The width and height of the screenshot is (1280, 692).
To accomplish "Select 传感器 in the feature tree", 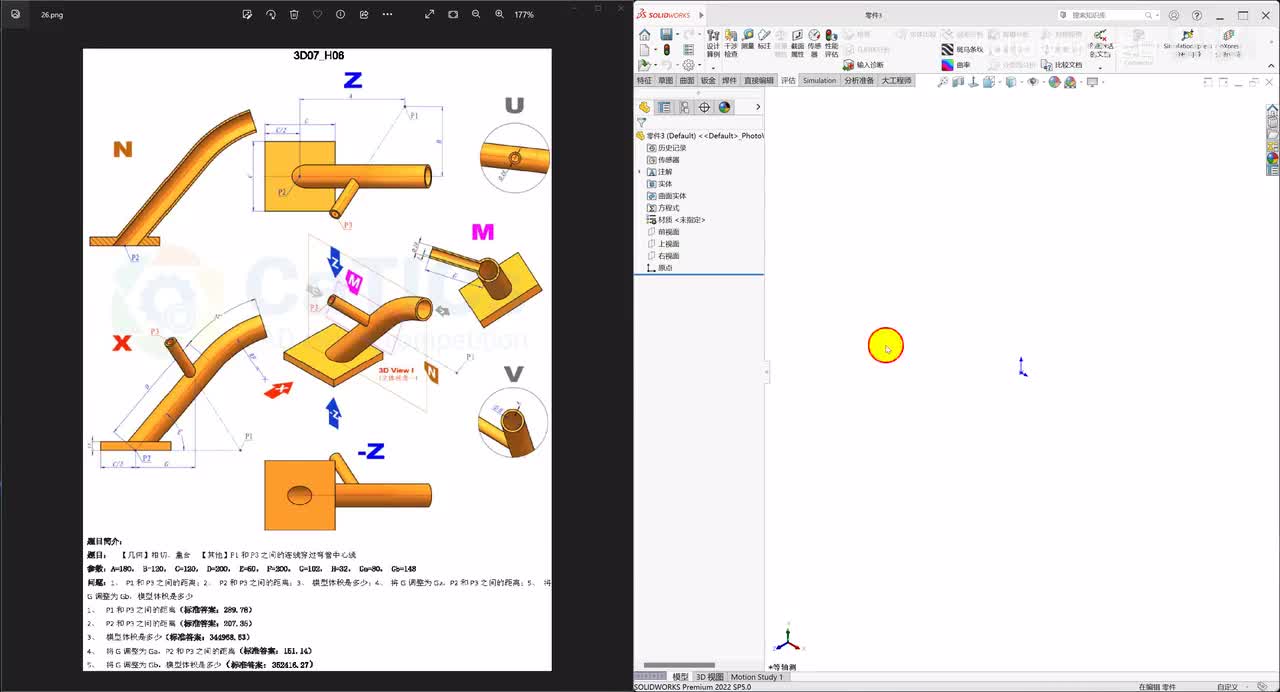I will point(663,160).
